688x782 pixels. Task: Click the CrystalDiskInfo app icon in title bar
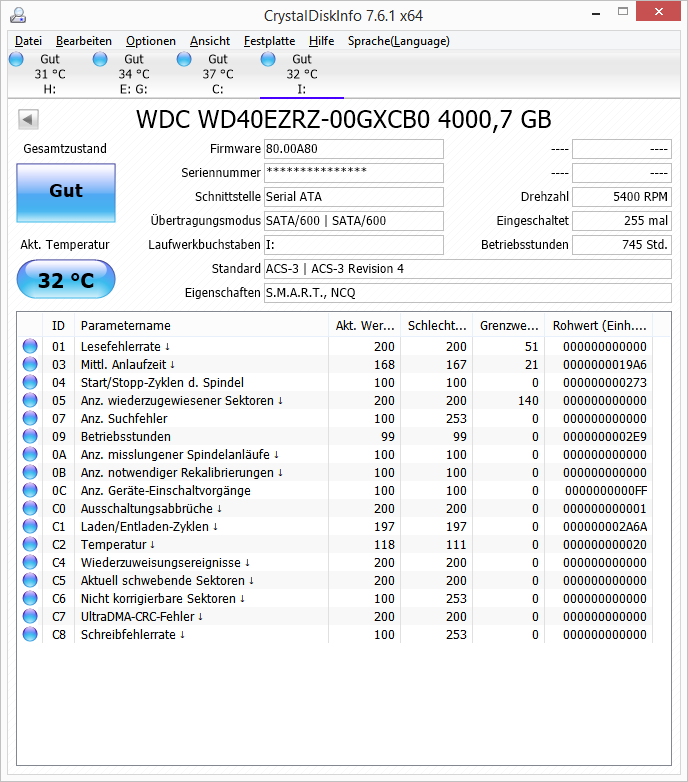pos(18,15)
